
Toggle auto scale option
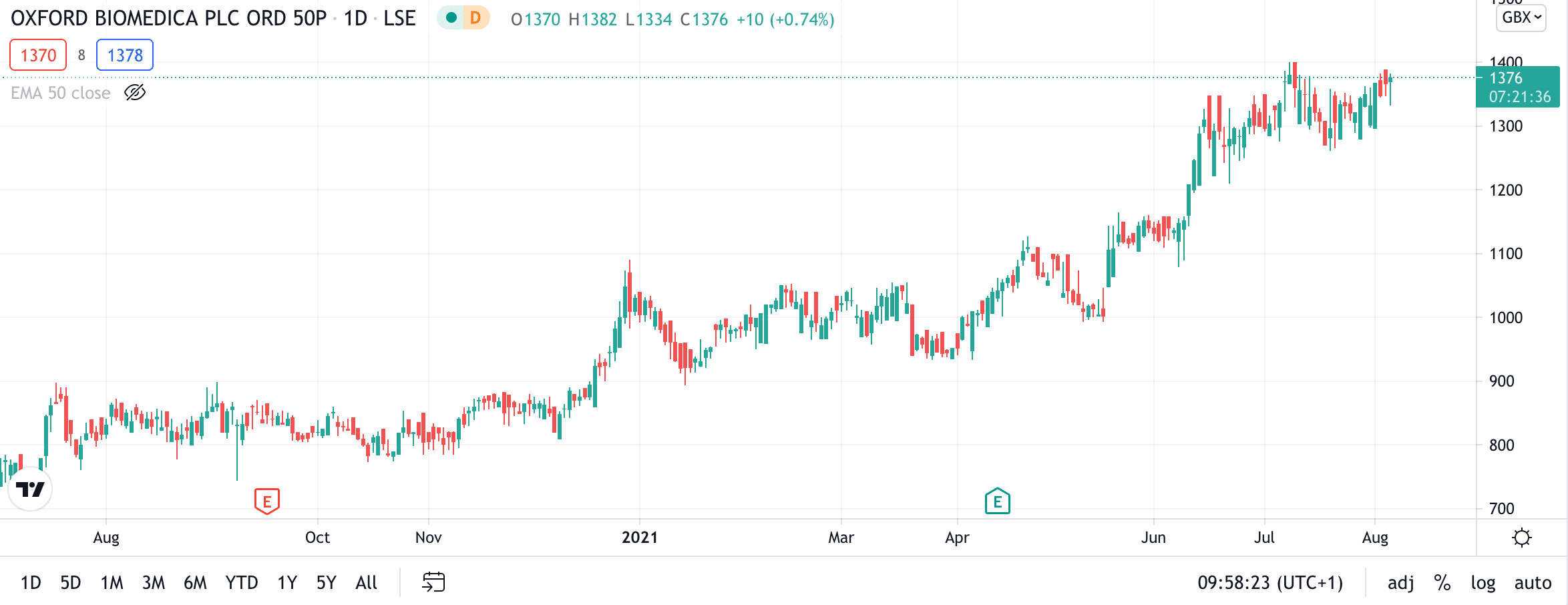pyautogui.click(x=1533, y=583)
